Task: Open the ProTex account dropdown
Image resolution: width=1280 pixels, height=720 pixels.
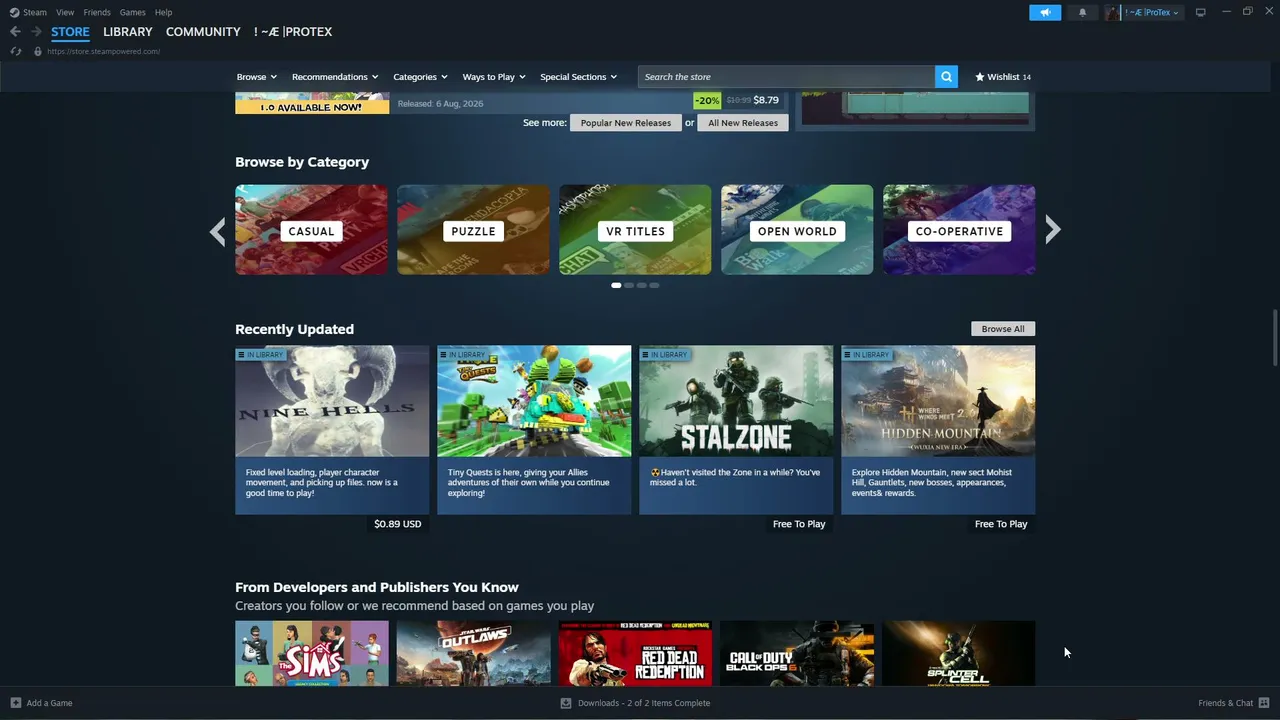Action: pos(1151,12)
